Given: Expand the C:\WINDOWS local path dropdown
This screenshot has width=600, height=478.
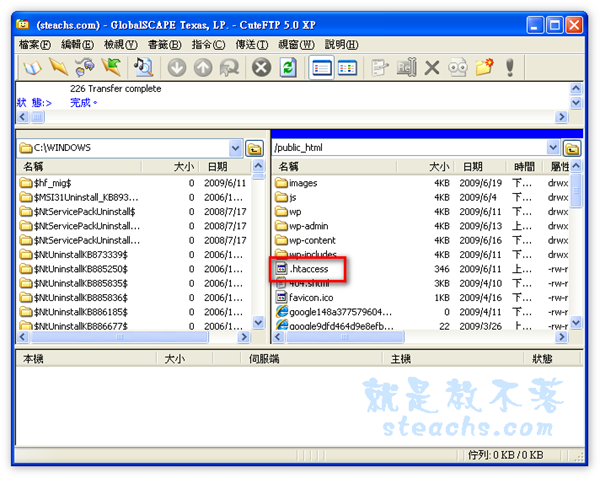Looking at the screenshot, I should (235, 148).
